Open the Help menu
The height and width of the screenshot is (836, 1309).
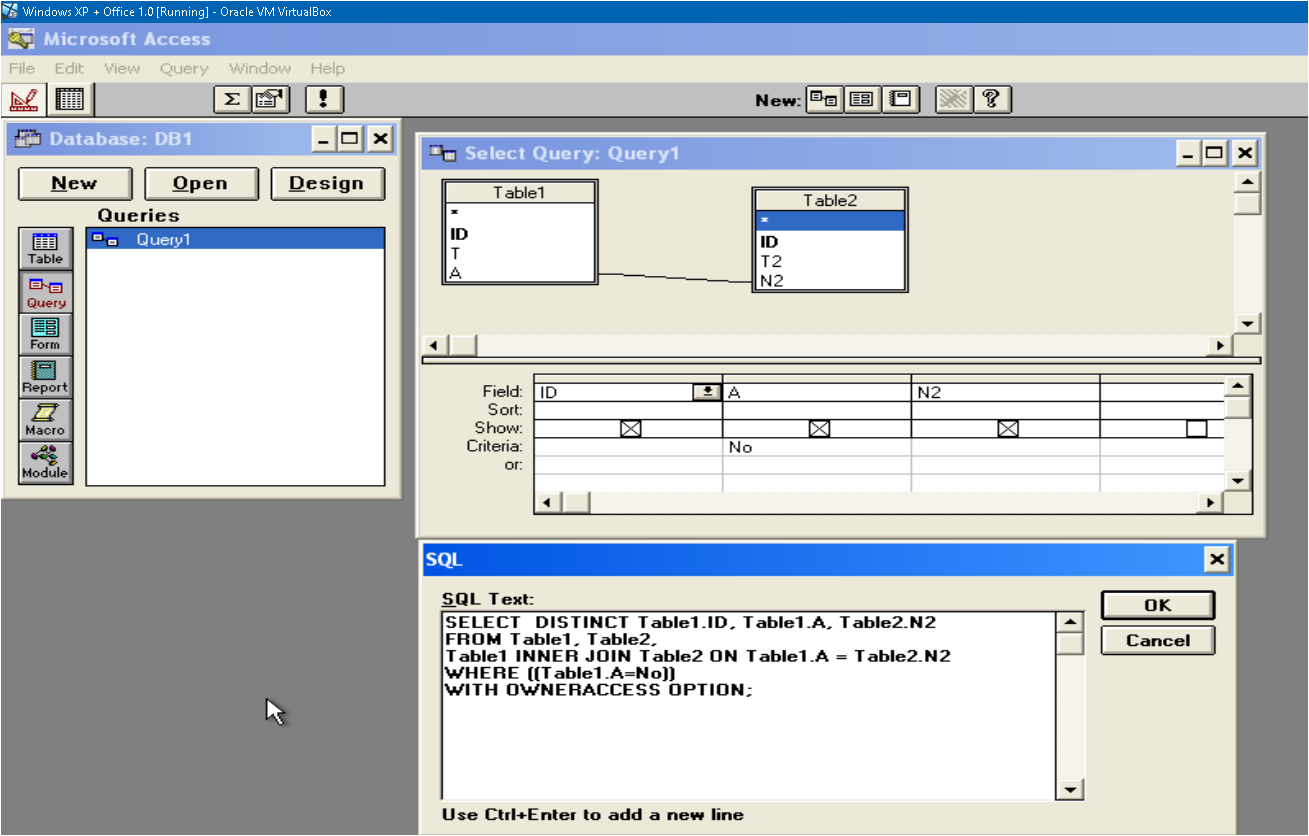(x=327, y=68)
